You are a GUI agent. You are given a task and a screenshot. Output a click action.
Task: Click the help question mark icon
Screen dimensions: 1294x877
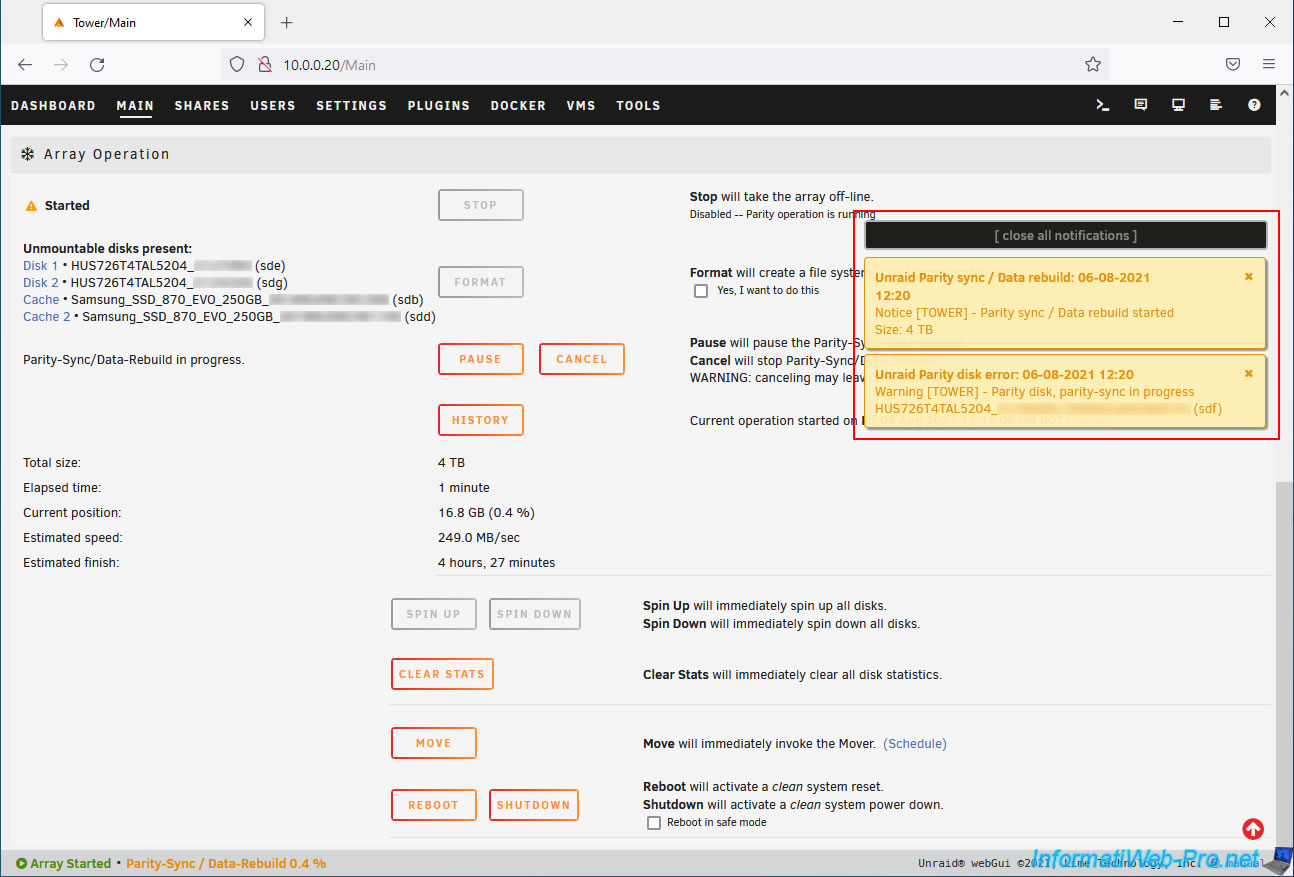1254,105
